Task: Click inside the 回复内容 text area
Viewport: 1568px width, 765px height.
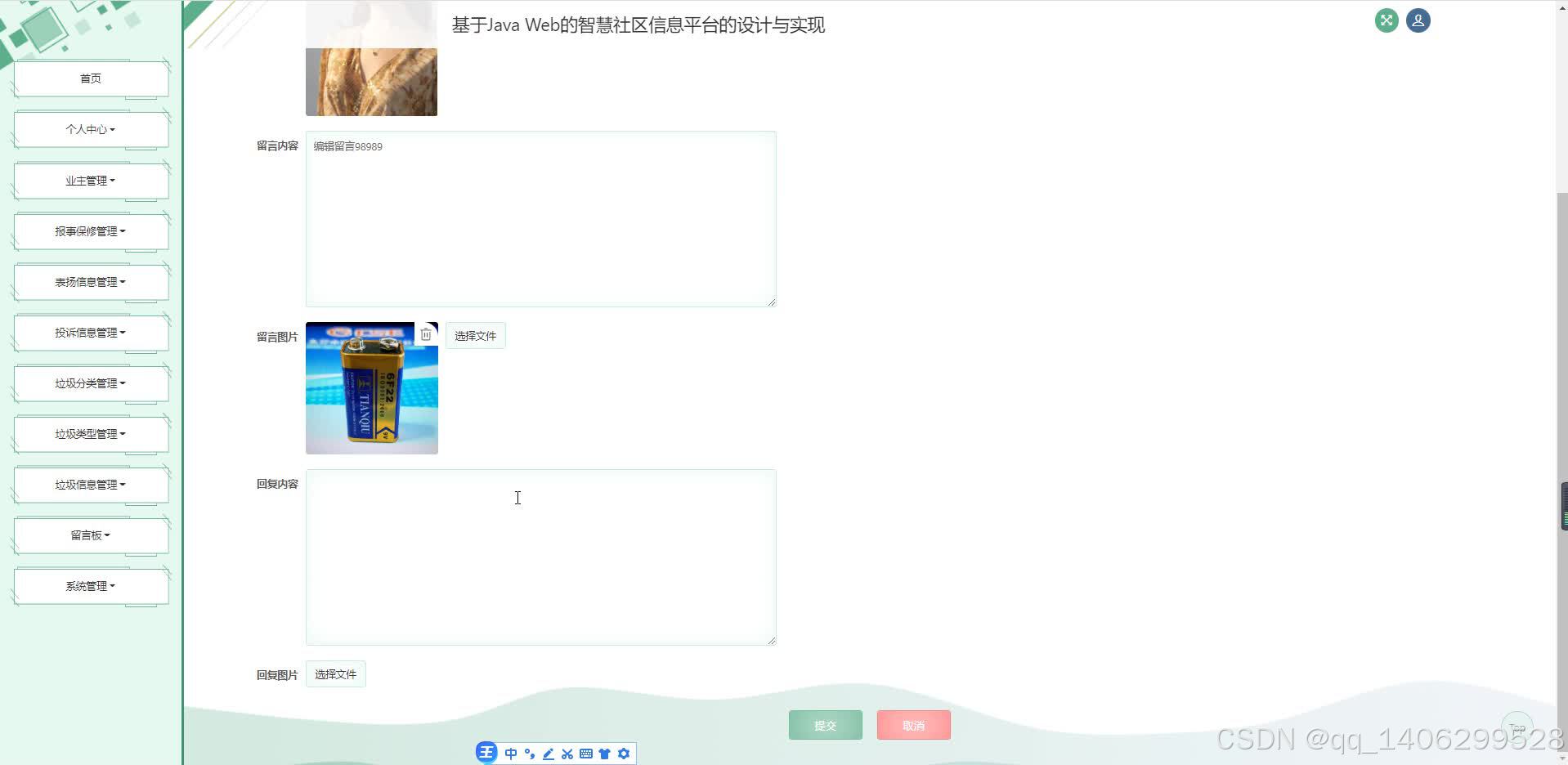Action: coord(540,557)
